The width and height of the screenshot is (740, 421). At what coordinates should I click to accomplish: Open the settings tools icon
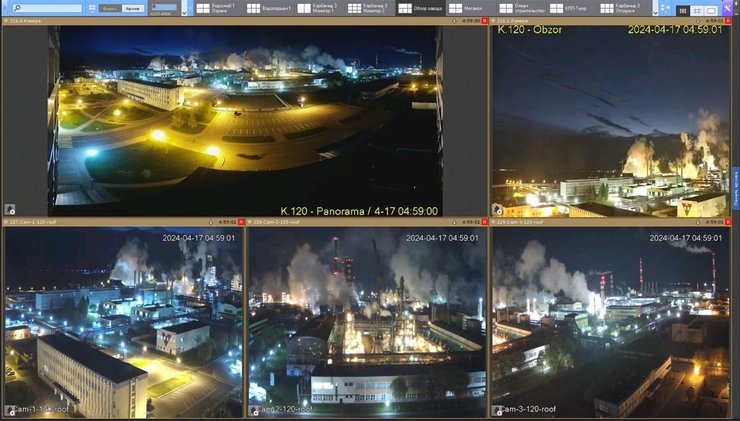click(x=727, y=8)
